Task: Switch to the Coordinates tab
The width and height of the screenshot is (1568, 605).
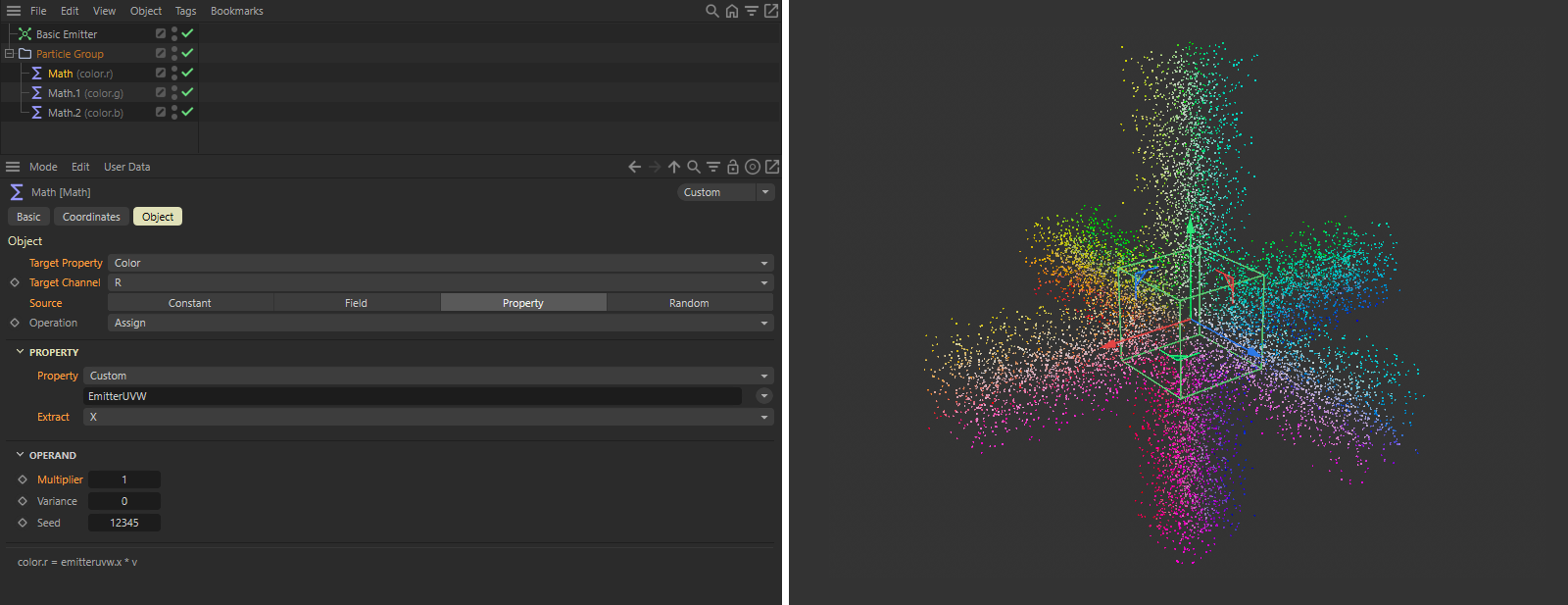Action: pyautogui.click(x=91, y=217)
